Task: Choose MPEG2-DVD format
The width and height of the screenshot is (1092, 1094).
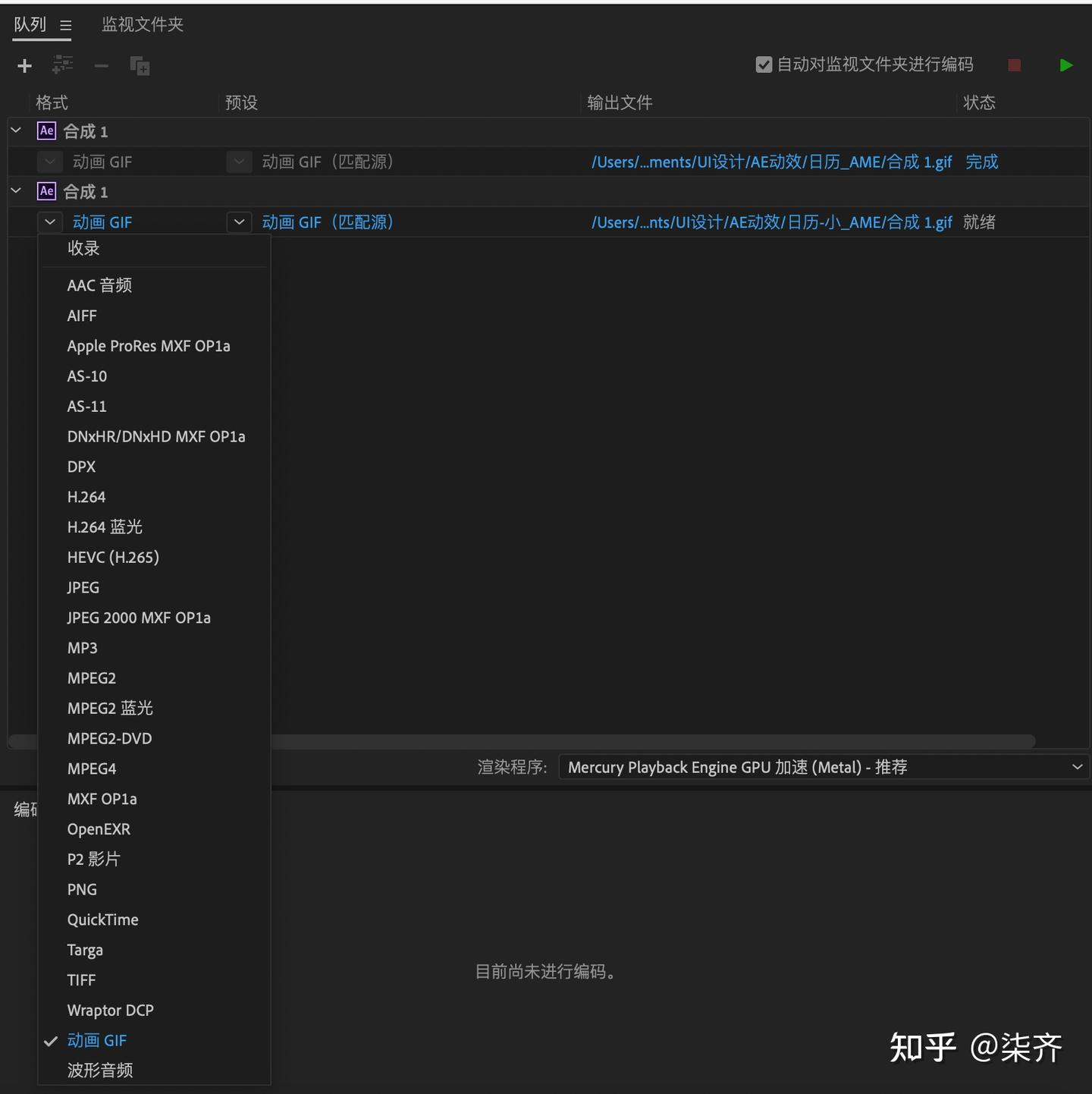Action: pyautogui.click(x=155, y=739)
